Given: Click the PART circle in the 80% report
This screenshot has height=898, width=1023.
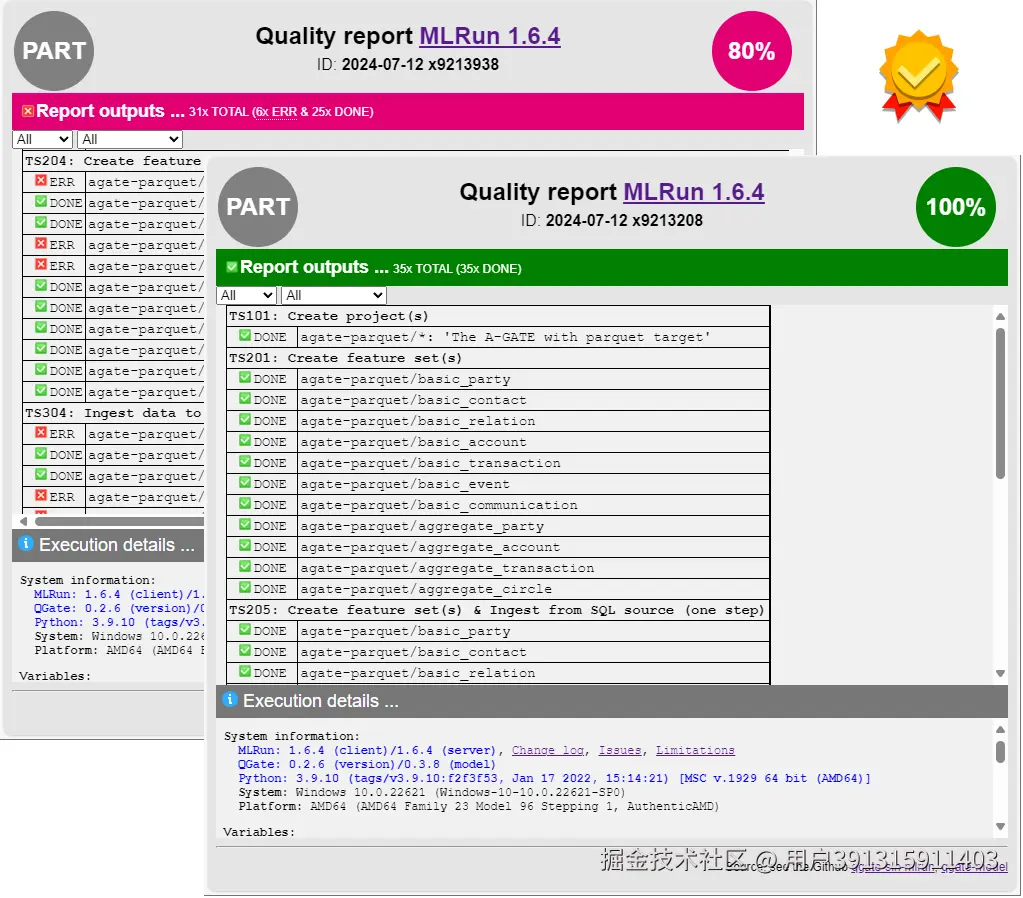Looking at the screenshot, I should (x=53, y=51).
